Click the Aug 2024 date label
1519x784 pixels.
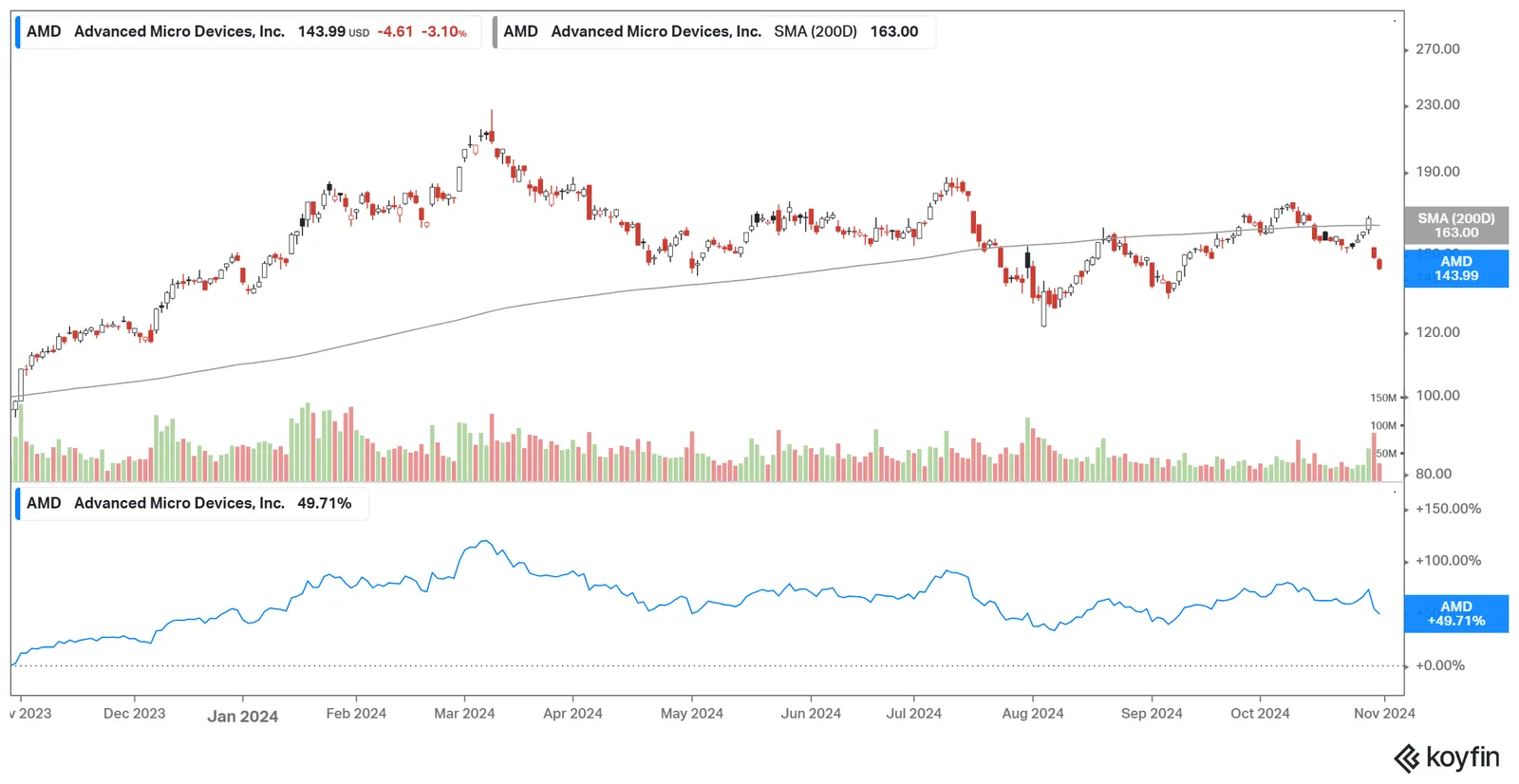pos(1033,714)
